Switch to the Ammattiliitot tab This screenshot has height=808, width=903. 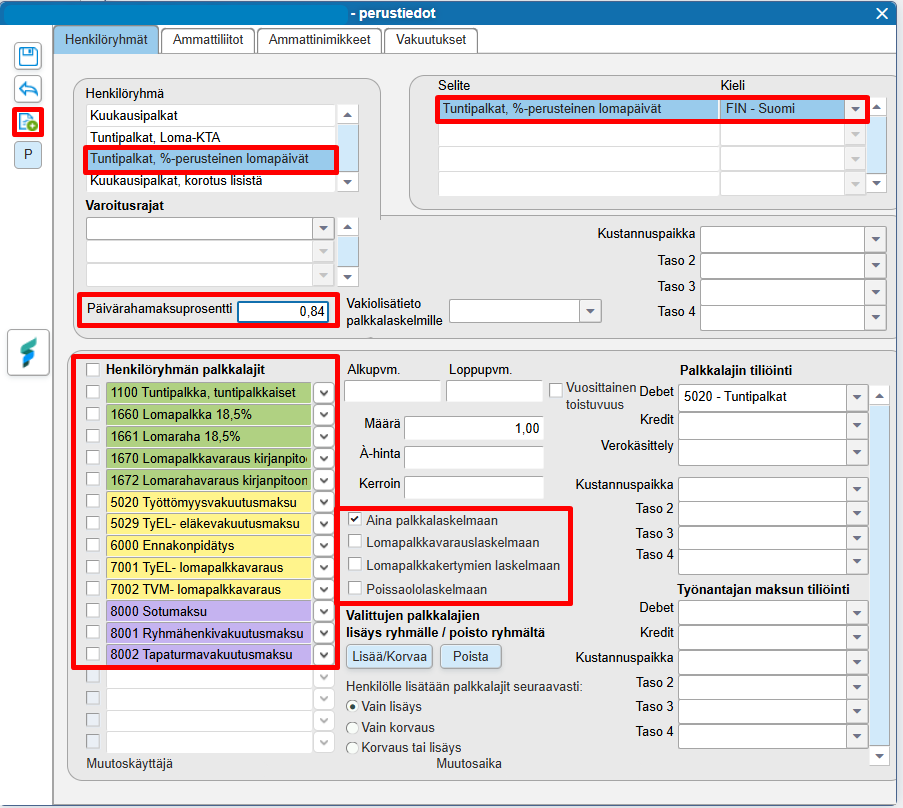click(208, 40)
